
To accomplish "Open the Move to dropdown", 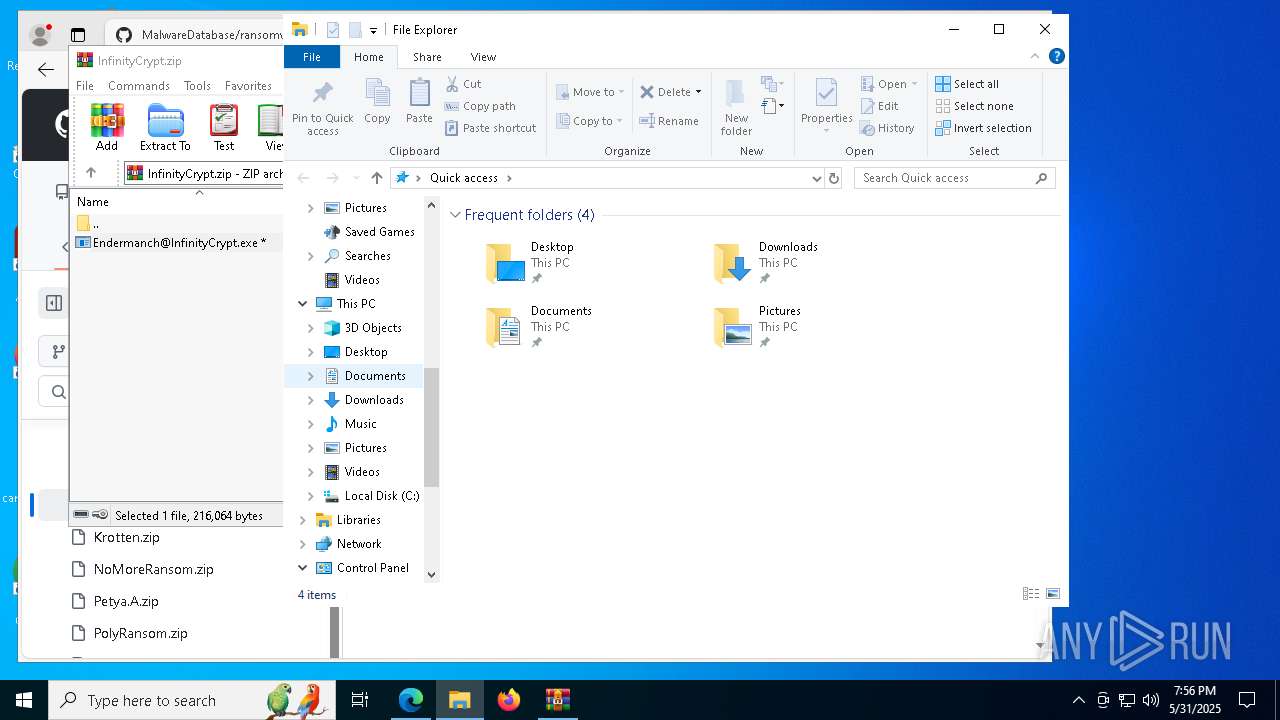I will [x=590, y=92].
